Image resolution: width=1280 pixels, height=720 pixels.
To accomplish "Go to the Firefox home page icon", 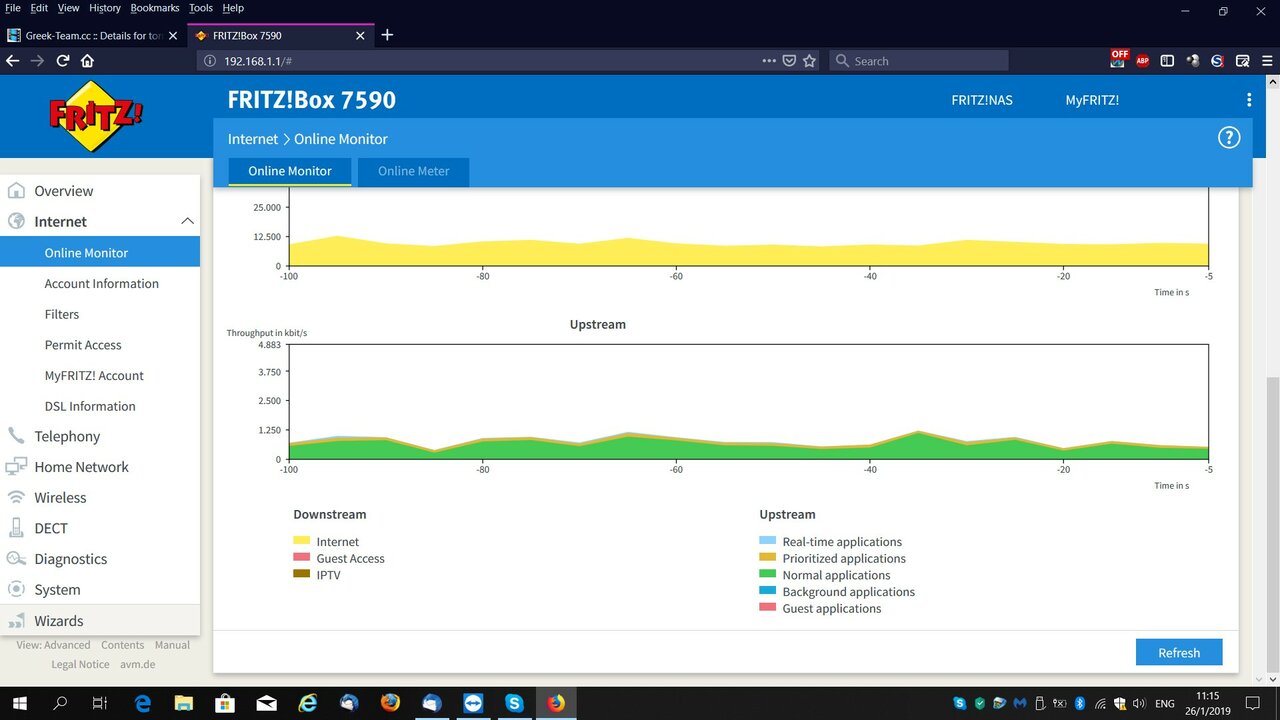I will (88, 61).
